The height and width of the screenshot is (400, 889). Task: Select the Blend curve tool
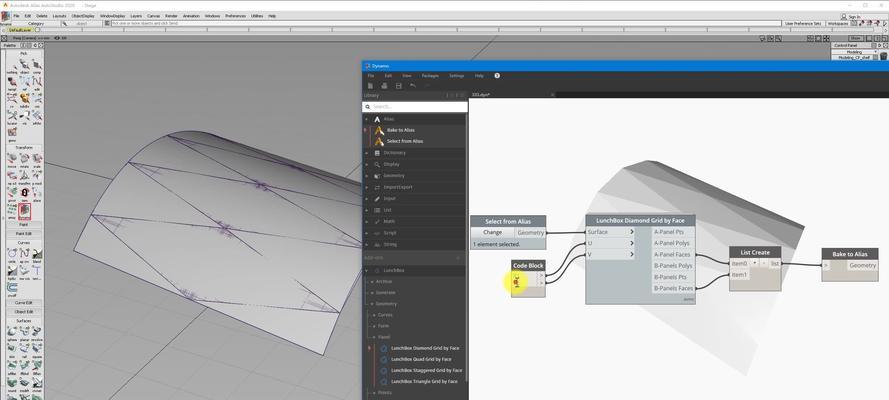[x=37, y=255]
